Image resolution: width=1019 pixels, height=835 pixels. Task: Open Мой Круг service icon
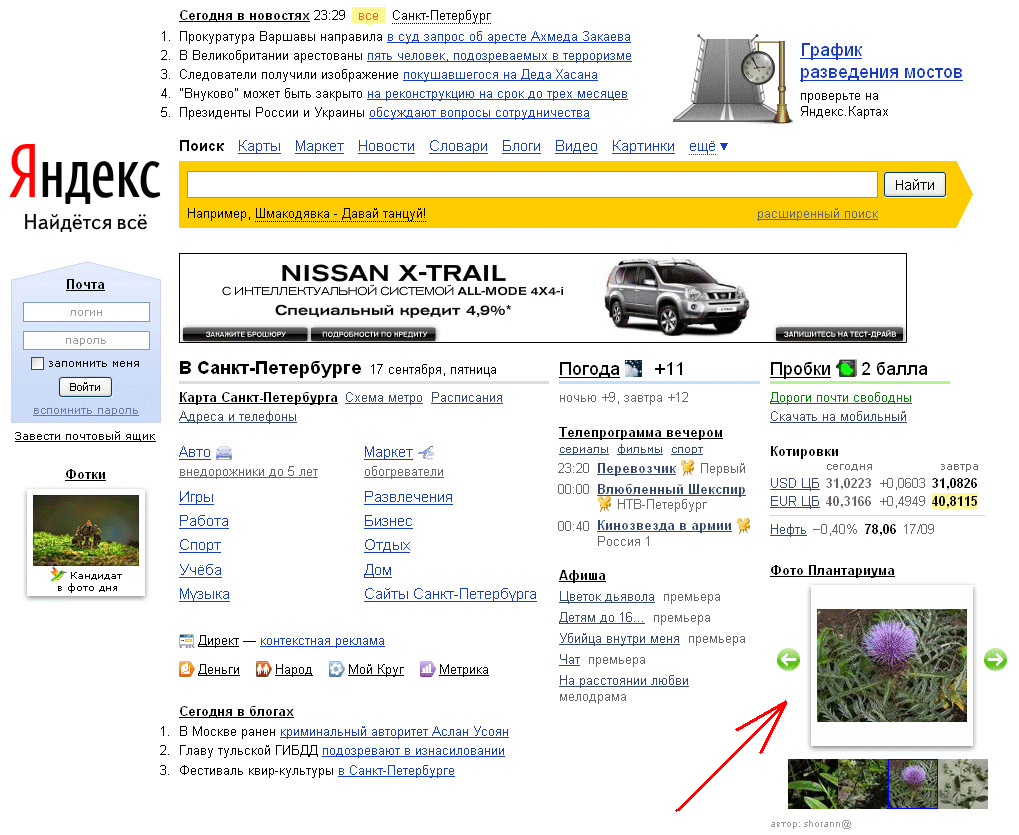pyautogui.click(x=337, y=670)
